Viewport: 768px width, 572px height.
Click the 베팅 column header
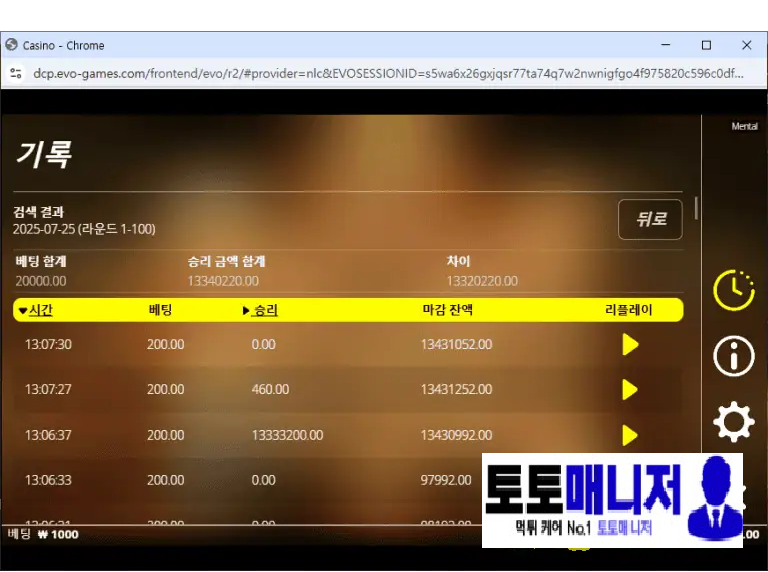click(x=160, y=310)
